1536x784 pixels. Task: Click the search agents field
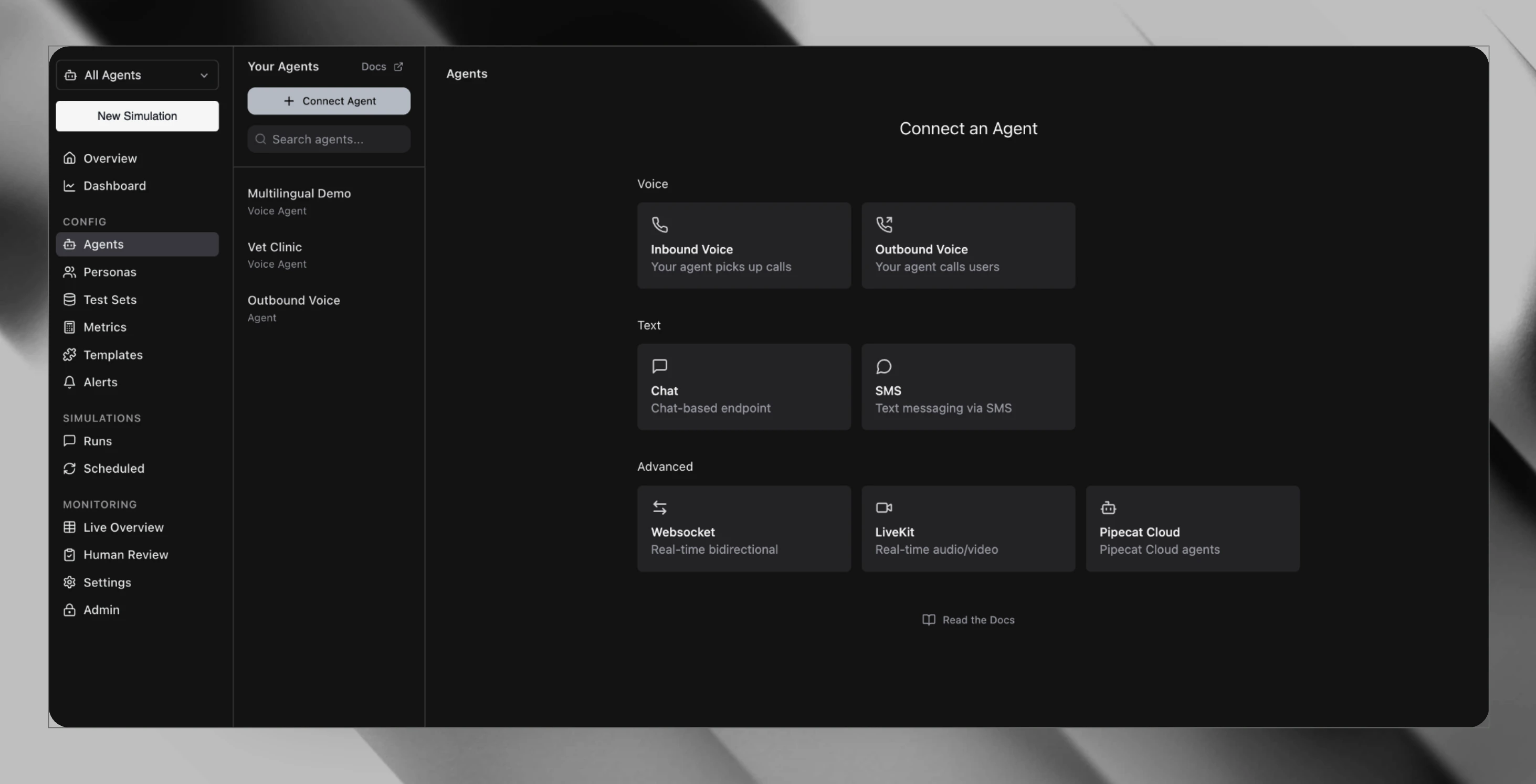(329, 139)
